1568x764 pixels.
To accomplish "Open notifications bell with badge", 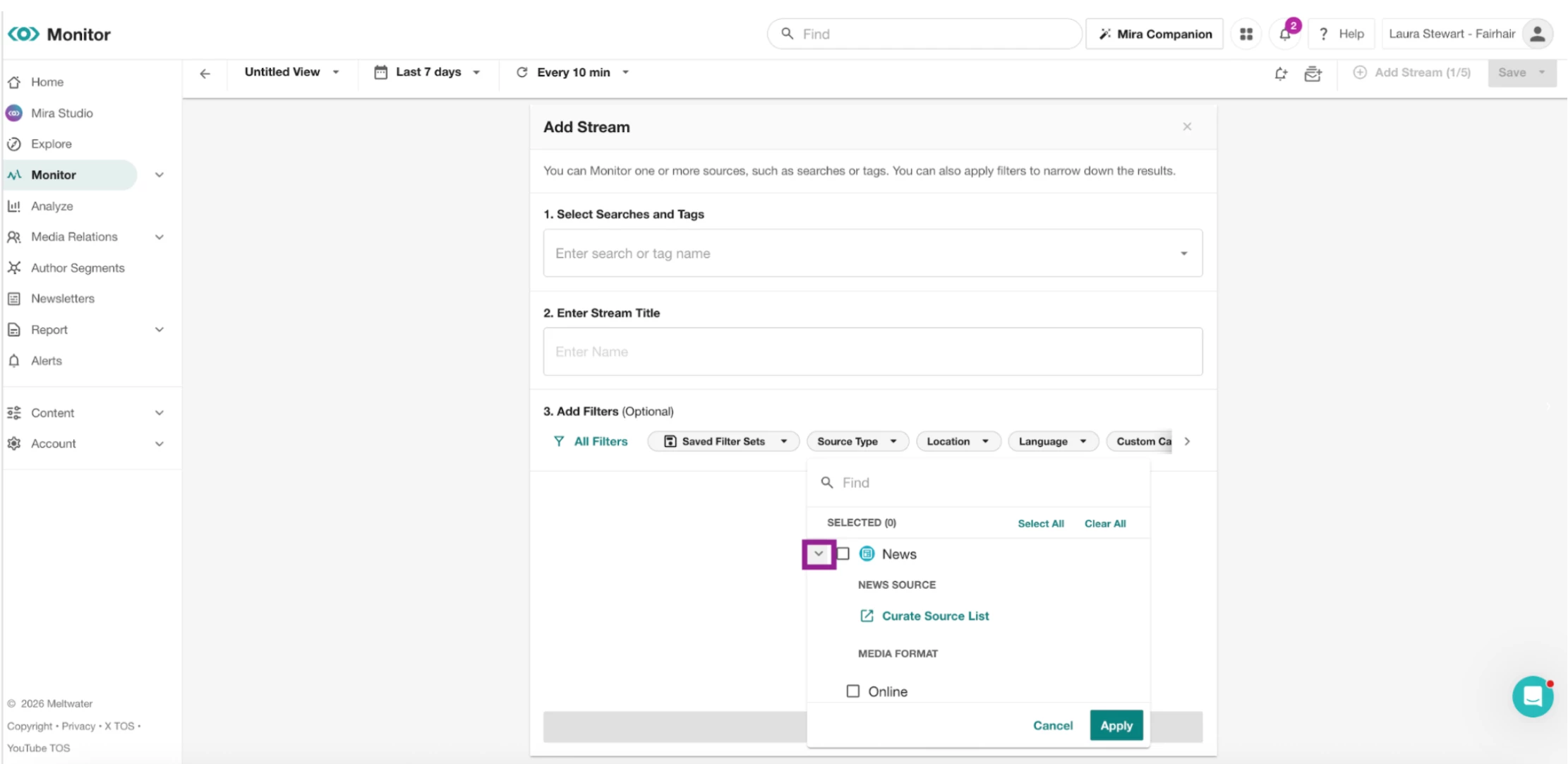I will tap(1285, 34).
